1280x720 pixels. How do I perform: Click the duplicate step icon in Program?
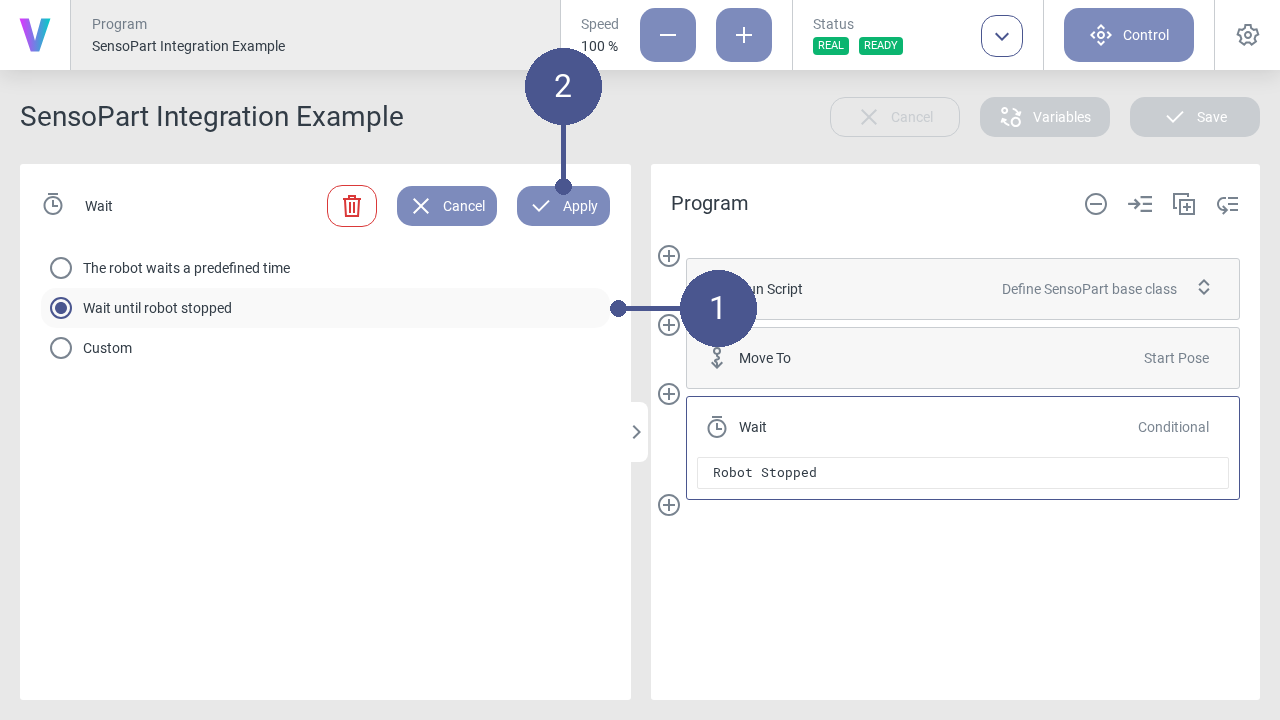(1184, 204)
